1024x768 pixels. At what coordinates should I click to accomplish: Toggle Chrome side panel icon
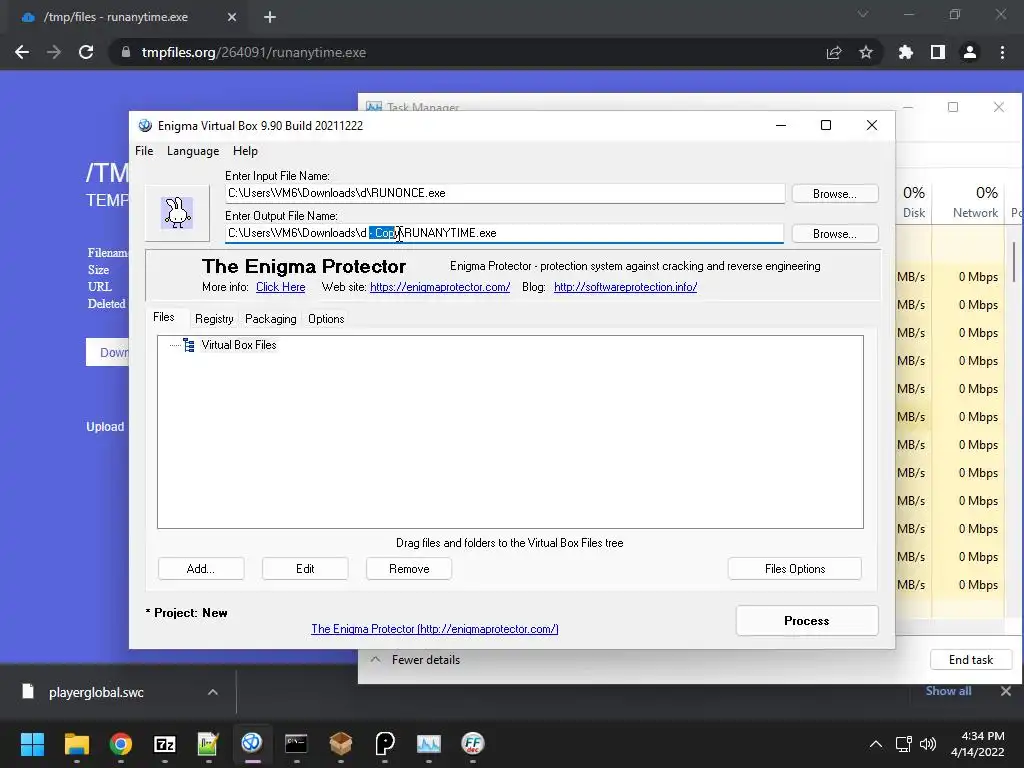point(938,52)
